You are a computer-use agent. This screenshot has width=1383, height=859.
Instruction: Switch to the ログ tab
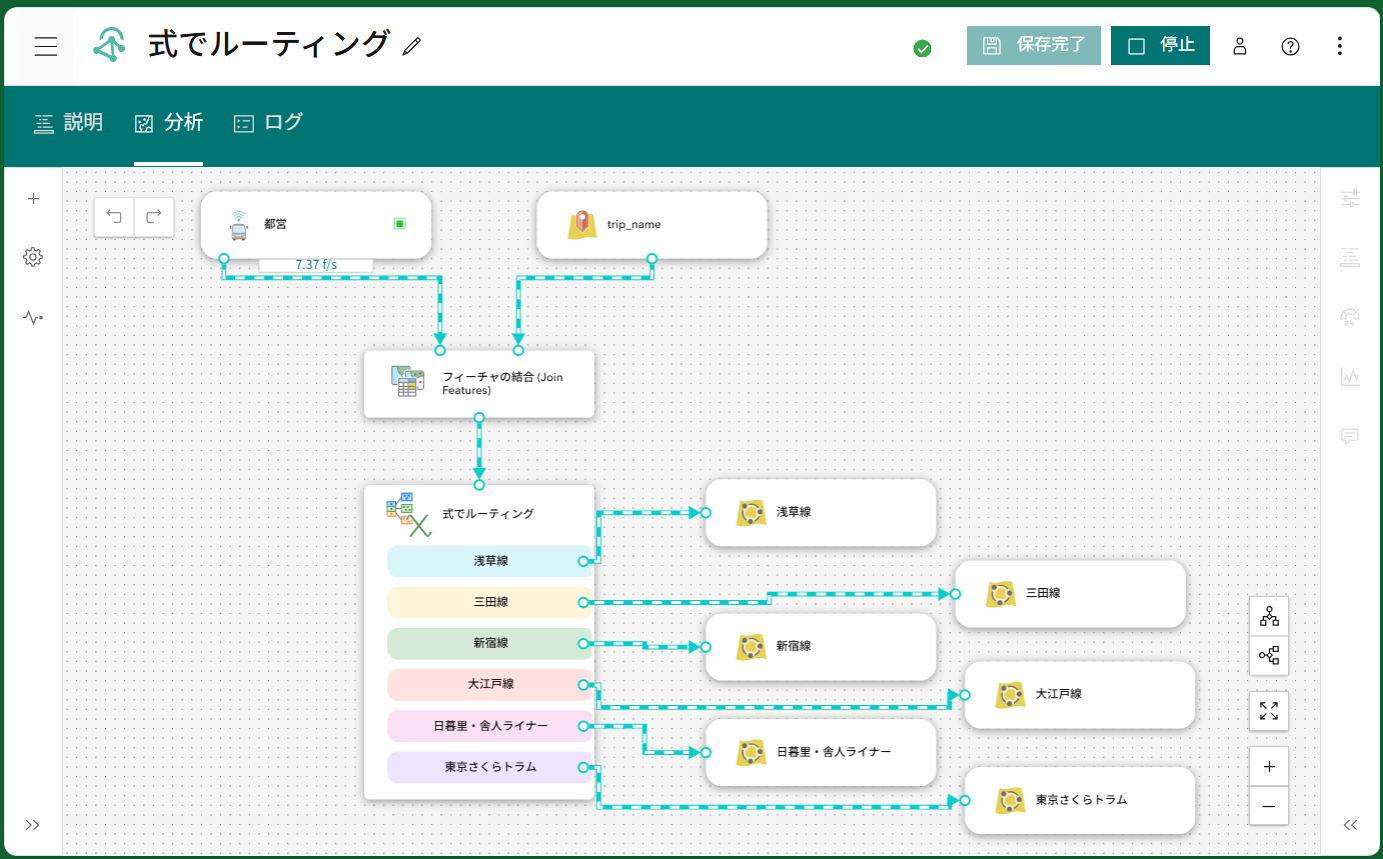coord(268,123)
